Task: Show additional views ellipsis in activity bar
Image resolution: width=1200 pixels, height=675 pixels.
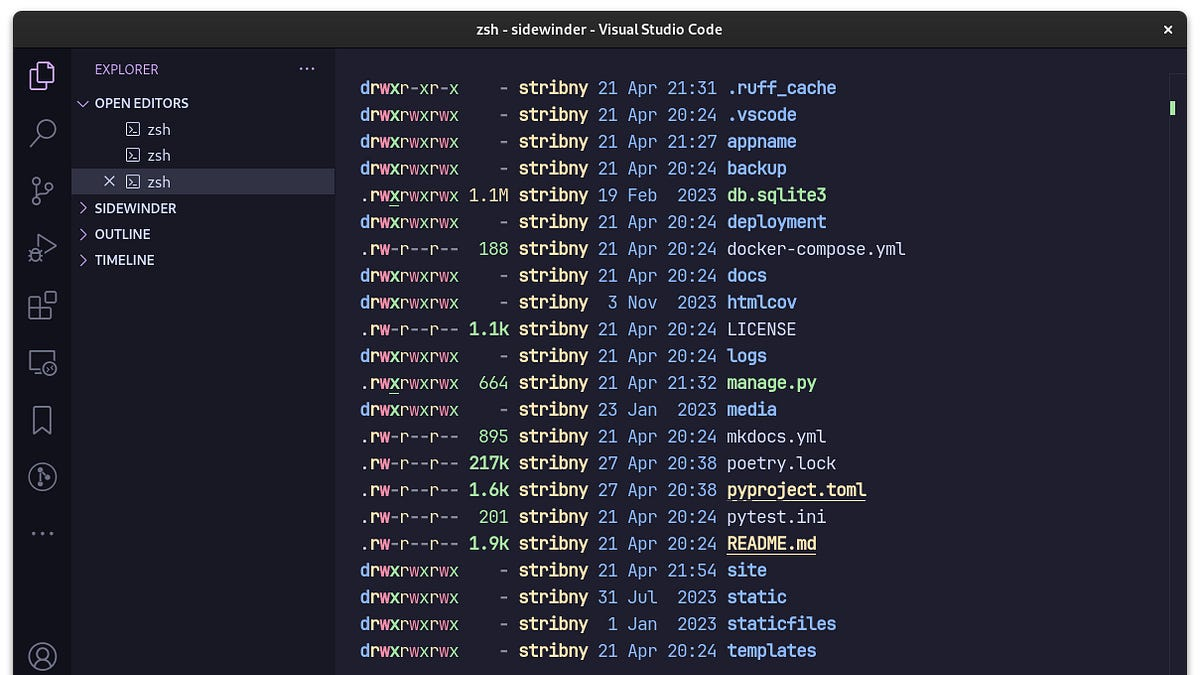Action: coord(42,534)
